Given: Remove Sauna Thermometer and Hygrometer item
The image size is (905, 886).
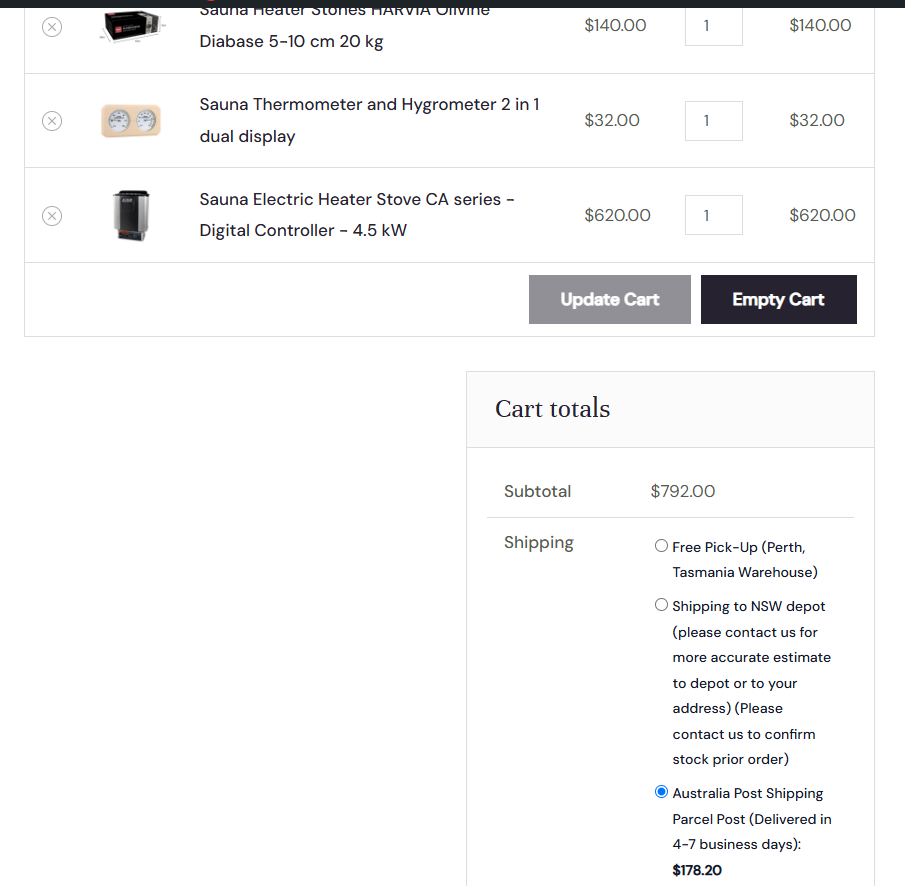Looking at the screenshot, I should pyautogui.click(x=52, y=121).
